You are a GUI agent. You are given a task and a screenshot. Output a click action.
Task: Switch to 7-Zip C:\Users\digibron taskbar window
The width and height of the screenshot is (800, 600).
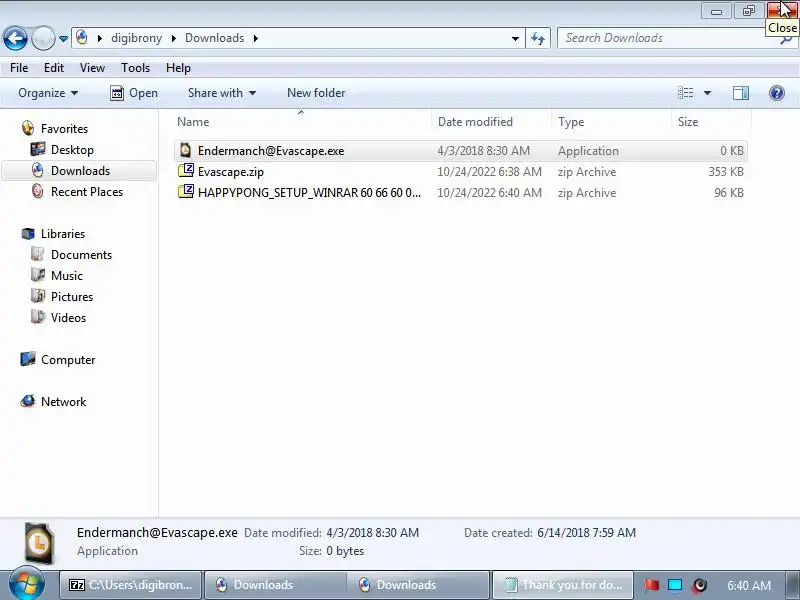click(x=131, y=585)
